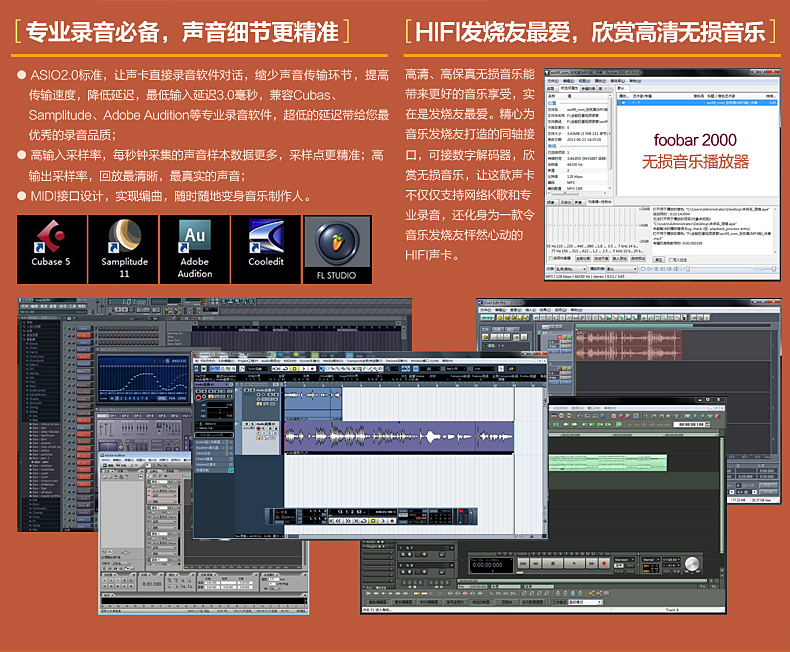The width and height of the screenshot is (790, 652).
Task: Open the Bar grid type dropdown in Cubase
Action: click(456, 368)
